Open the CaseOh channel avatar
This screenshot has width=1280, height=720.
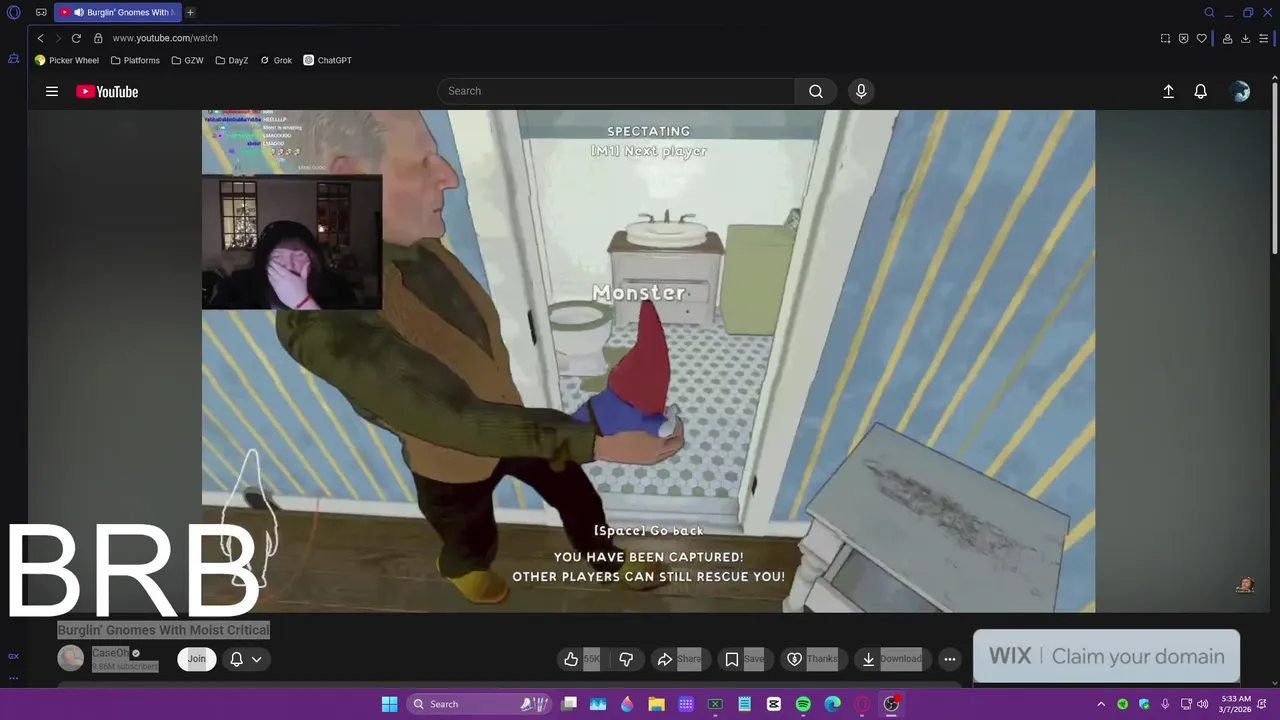pos(70,658)
